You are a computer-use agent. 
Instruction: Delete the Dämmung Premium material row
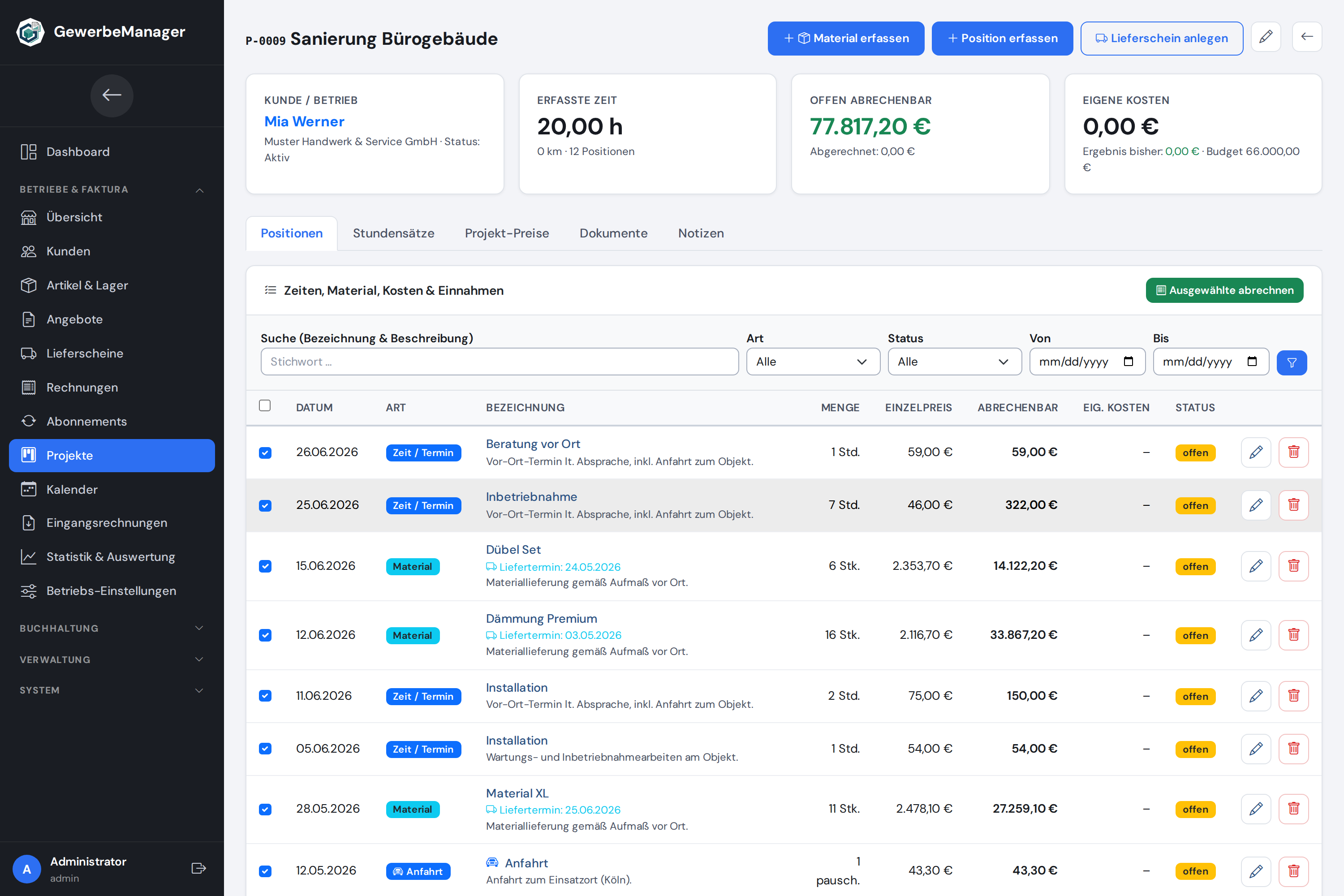tap(1294, 635)
